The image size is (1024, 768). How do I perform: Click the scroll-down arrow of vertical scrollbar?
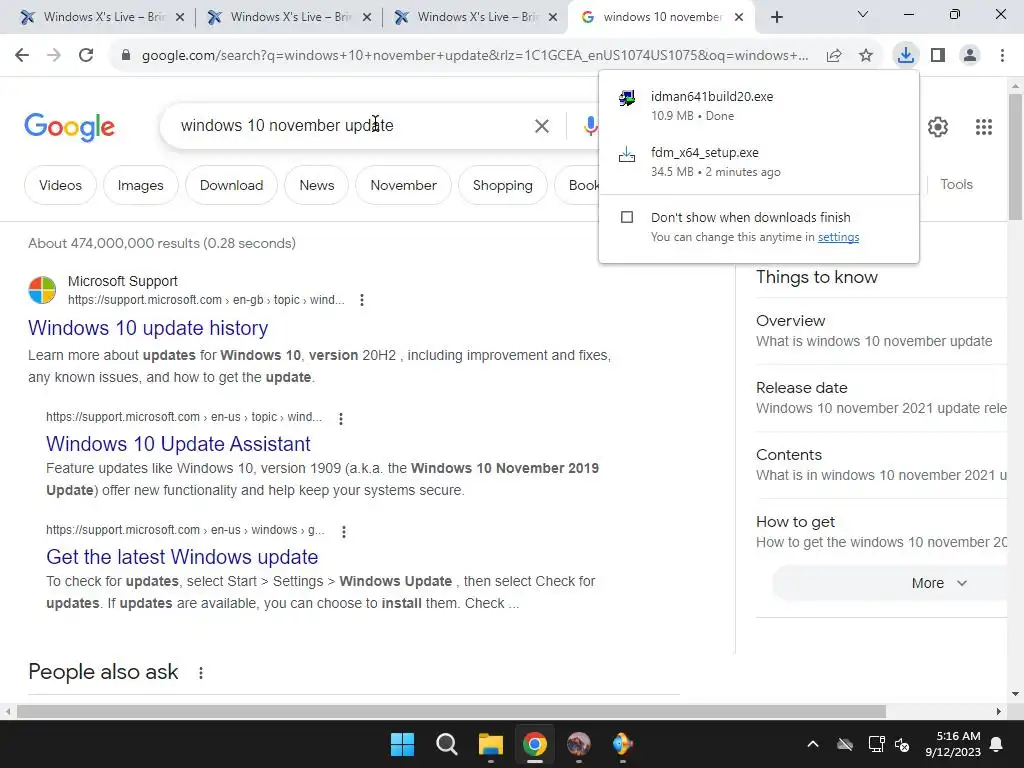pyautogui.click(x=1015, y=694)
